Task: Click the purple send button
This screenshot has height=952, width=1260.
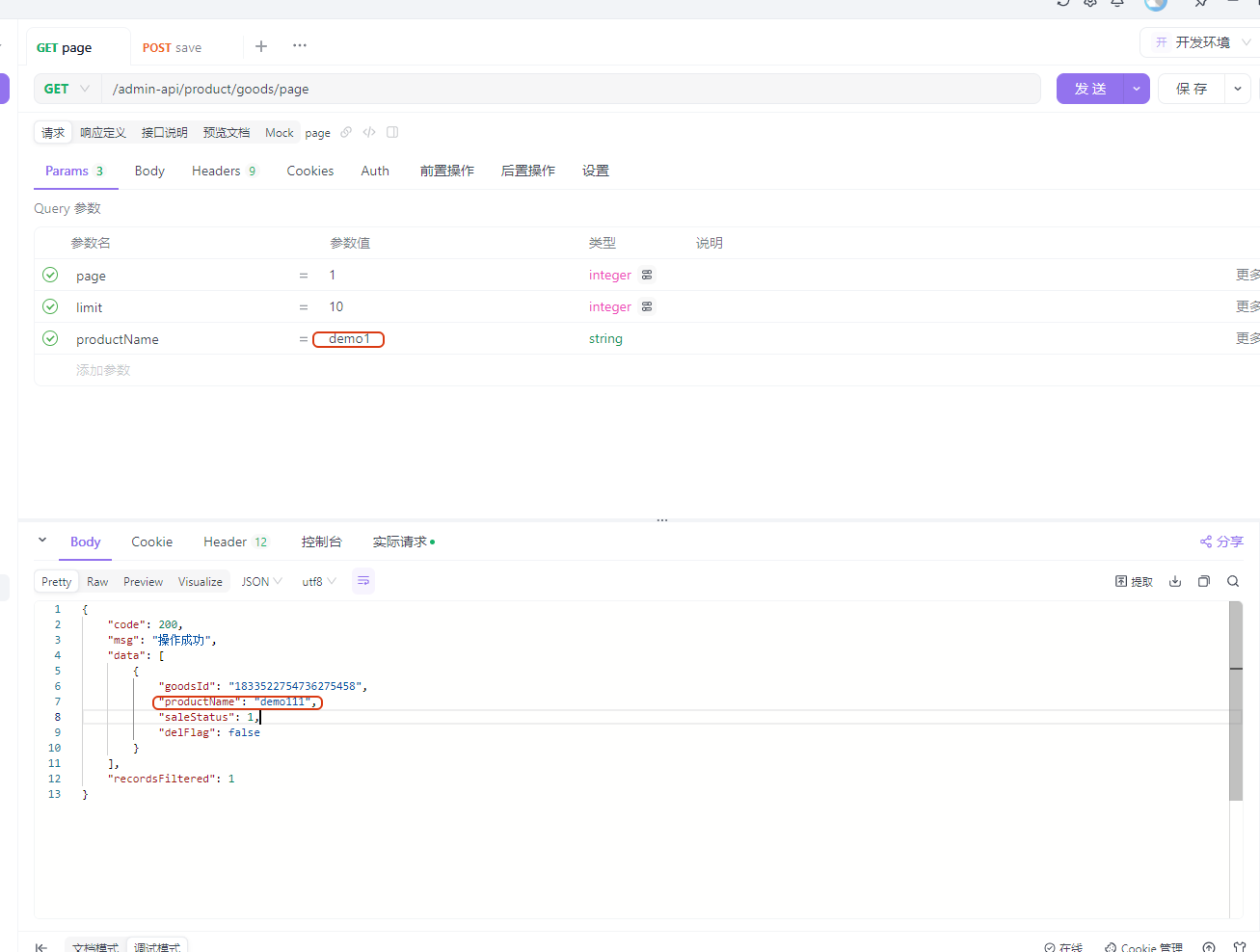Action: pos(1090,89)
